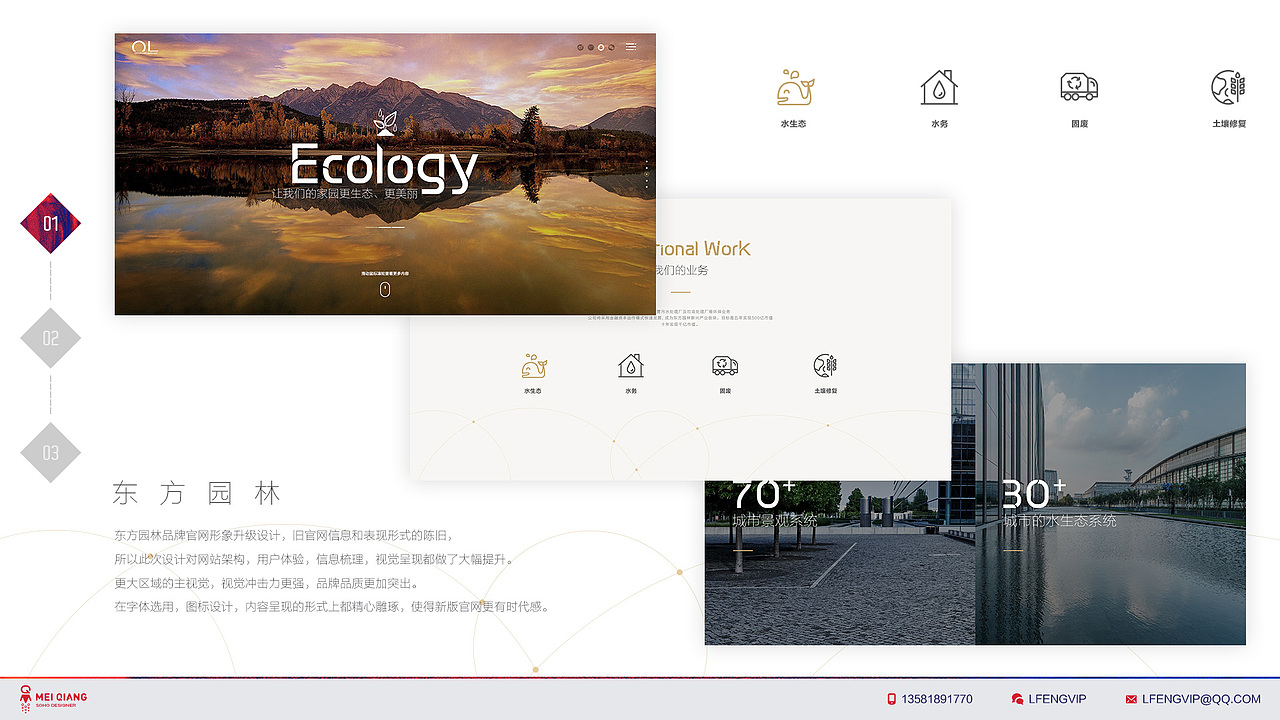Click the paragraph line starting 在字体选用
The image size is (1280, 720).
(332, 606)
